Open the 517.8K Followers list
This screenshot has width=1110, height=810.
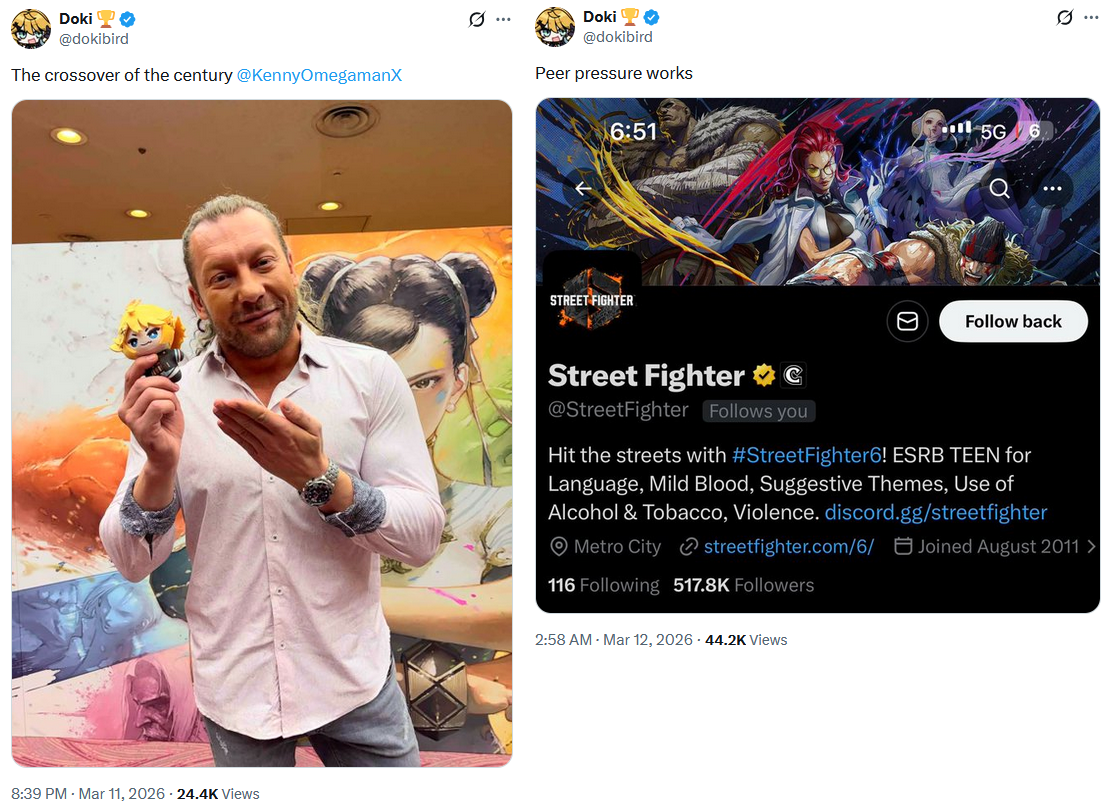(x=743, y=586)
